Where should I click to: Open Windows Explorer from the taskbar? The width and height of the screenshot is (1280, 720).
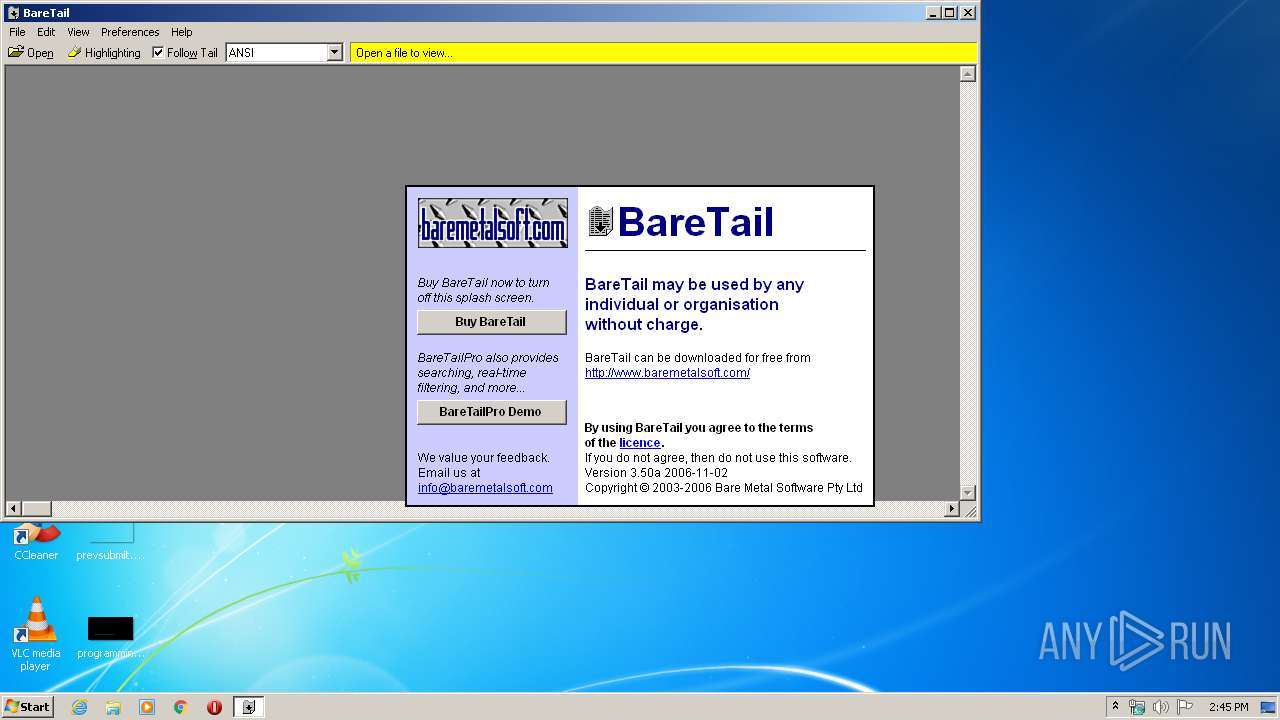point(113,707)
